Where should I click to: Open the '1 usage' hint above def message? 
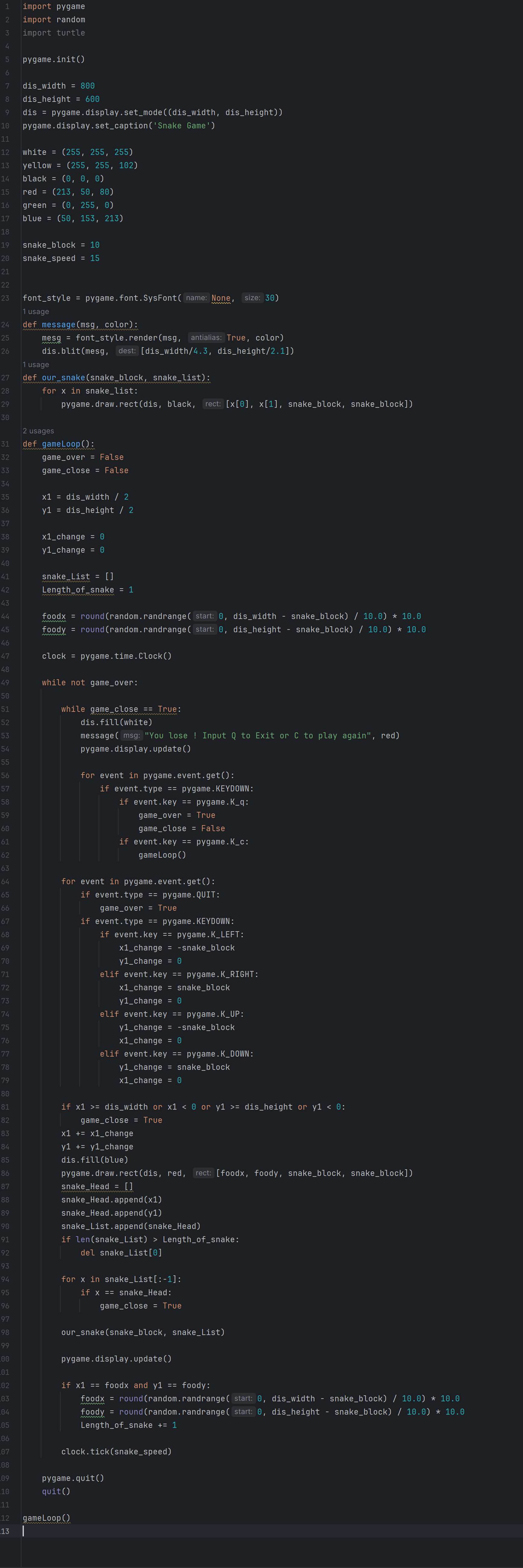(36, 312)
